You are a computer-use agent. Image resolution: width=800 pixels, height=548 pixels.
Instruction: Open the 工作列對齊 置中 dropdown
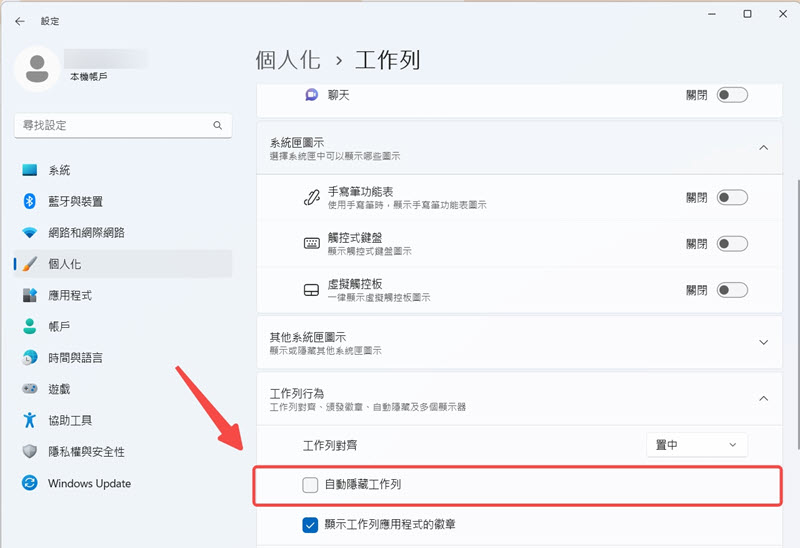click(697, 445)
